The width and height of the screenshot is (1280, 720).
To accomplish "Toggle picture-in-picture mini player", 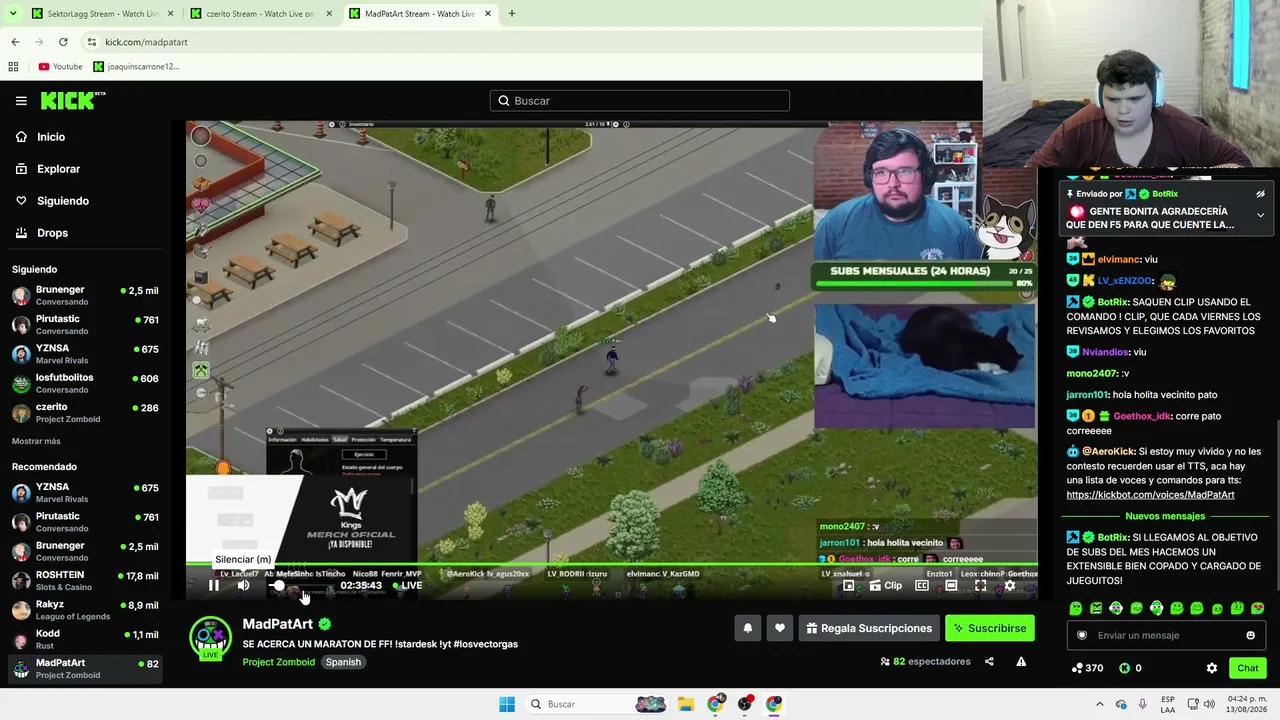I will [x=848, y=586].
